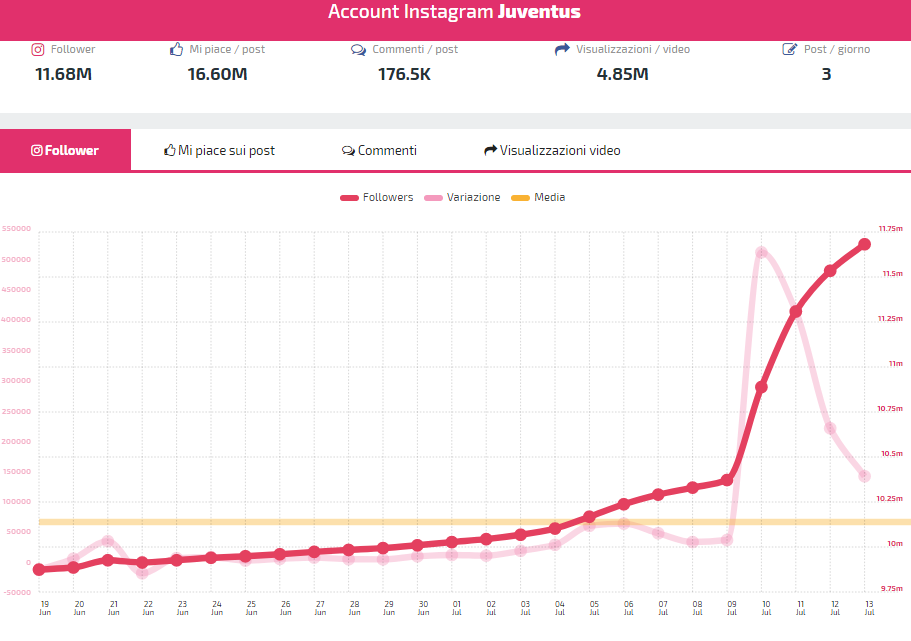
Task: Click the 176.5K comments per post value
Action: (404, 74)
